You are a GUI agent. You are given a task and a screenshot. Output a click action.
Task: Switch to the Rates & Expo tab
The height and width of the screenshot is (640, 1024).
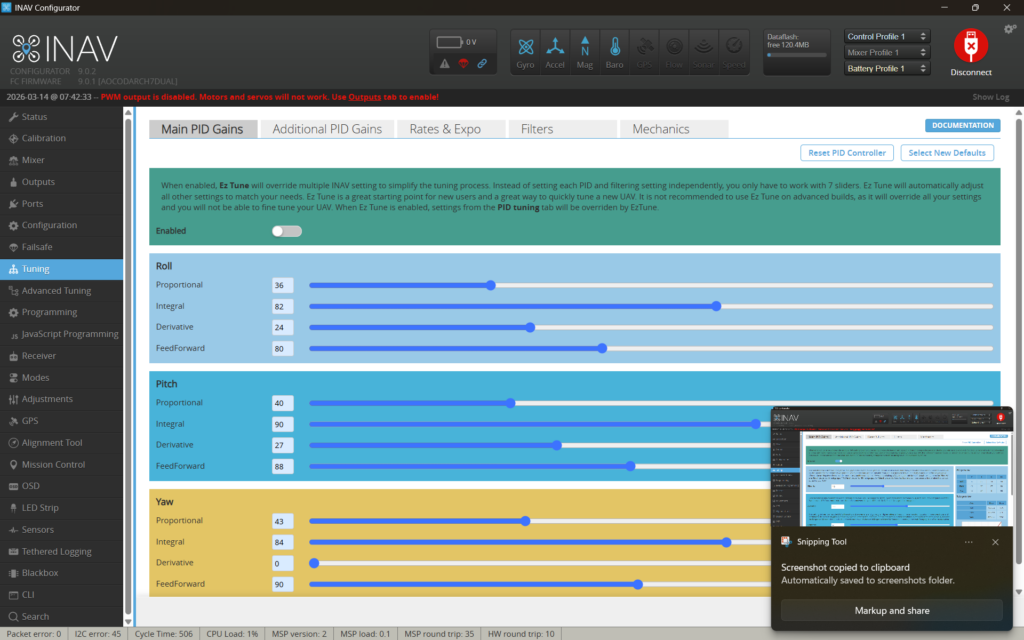(445, 129)
